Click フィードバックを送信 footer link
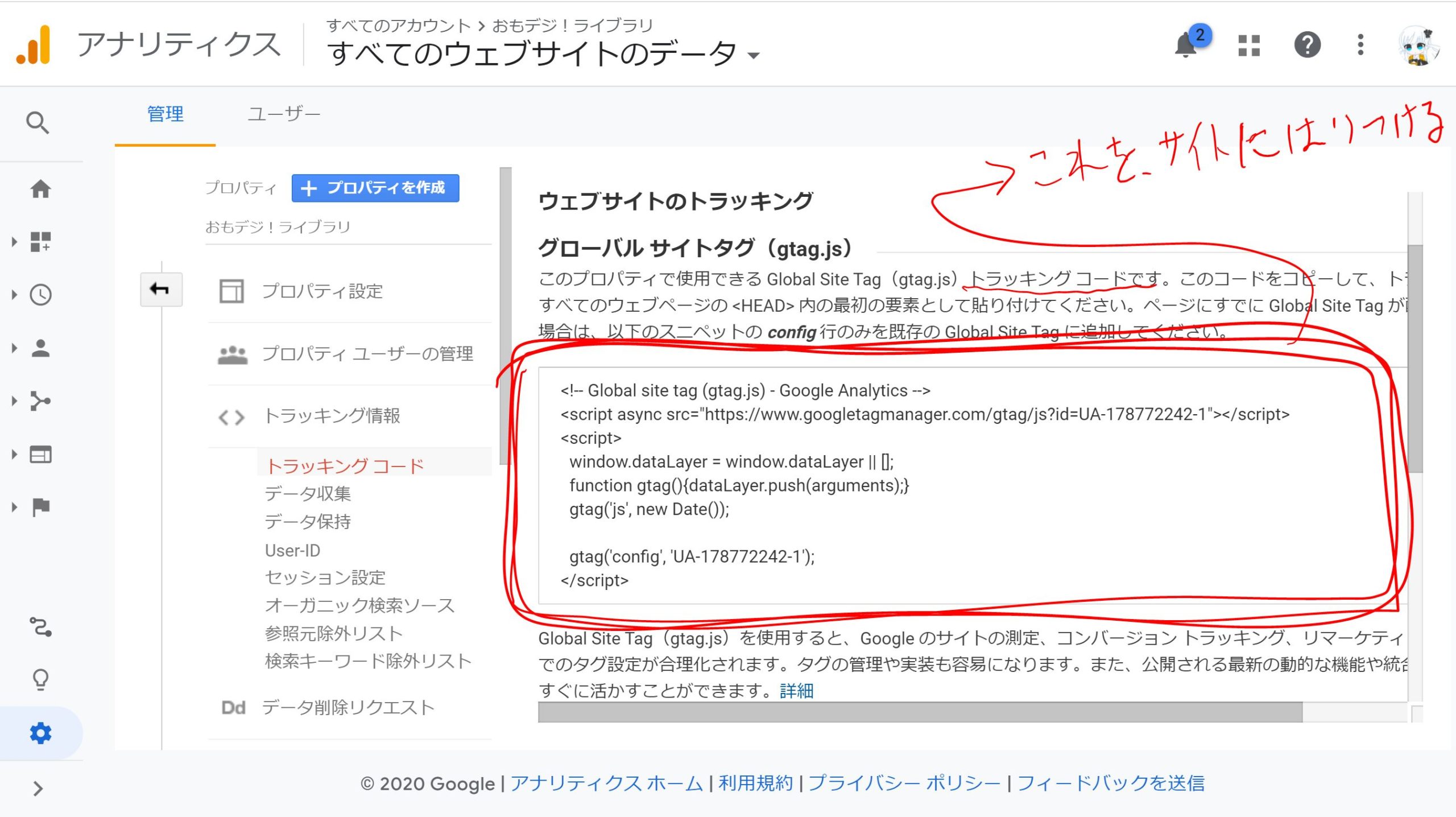Screen dimensions: 1456x817 coord(1111,783)
